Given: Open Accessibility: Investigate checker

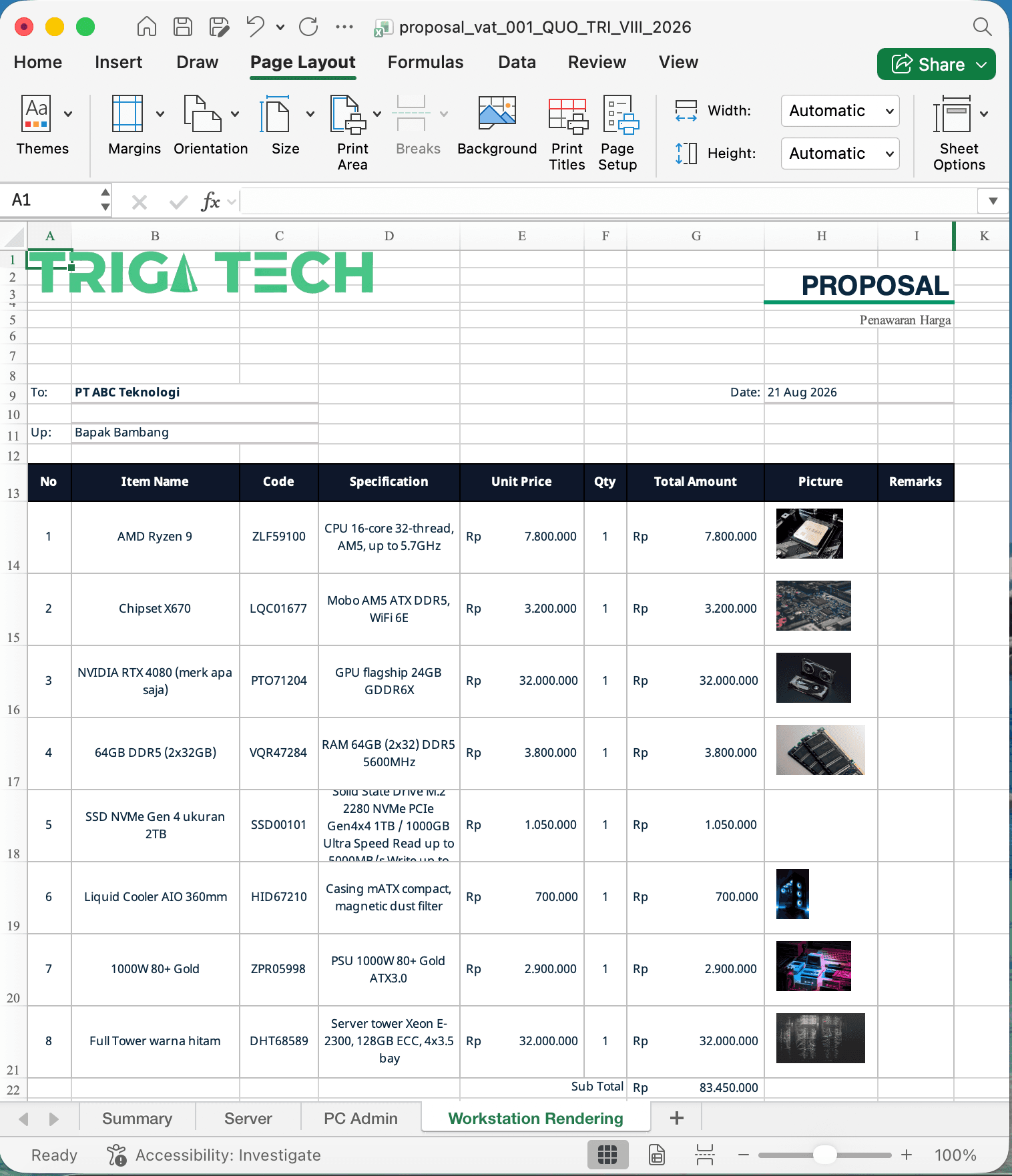Looking at the screenshot, I should [x=214, y=1155].
